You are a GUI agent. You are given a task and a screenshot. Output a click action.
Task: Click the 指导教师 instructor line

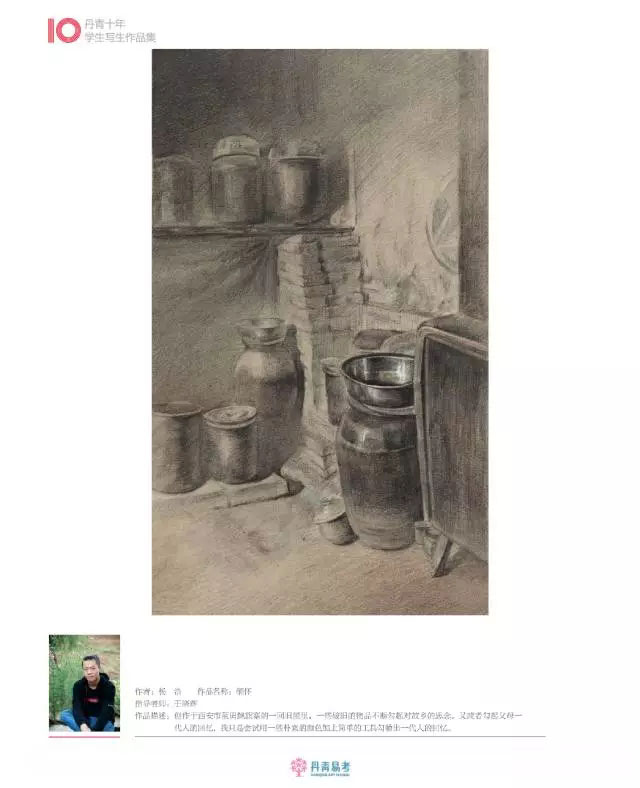pos(166,704)
